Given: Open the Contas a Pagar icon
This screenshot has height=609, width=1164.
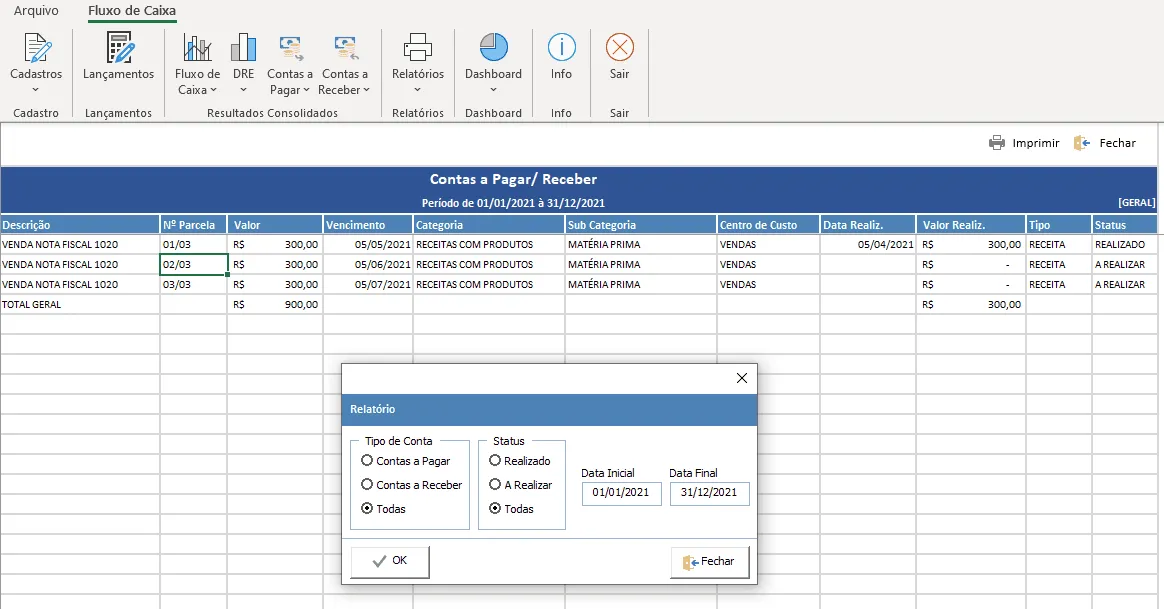Looking at the screenshot, I should 290,48.
